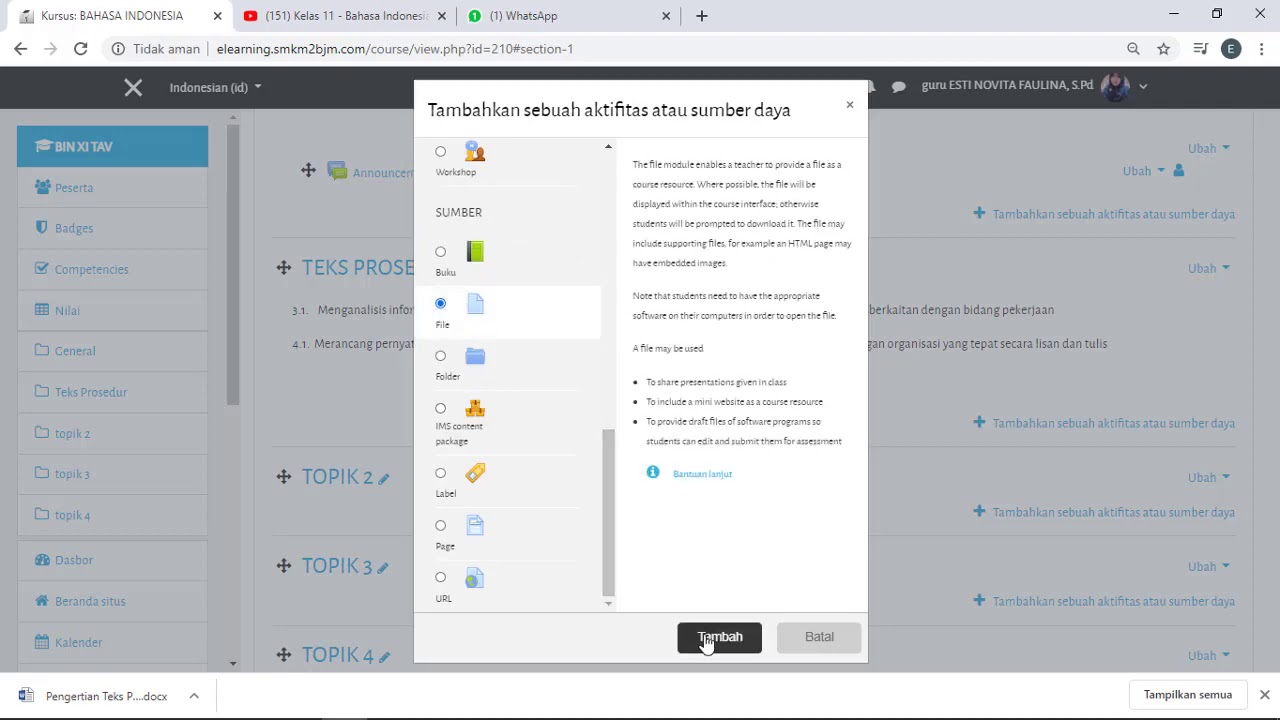
Task: Click the Workshop activity icon
Action: pos(475,151)
